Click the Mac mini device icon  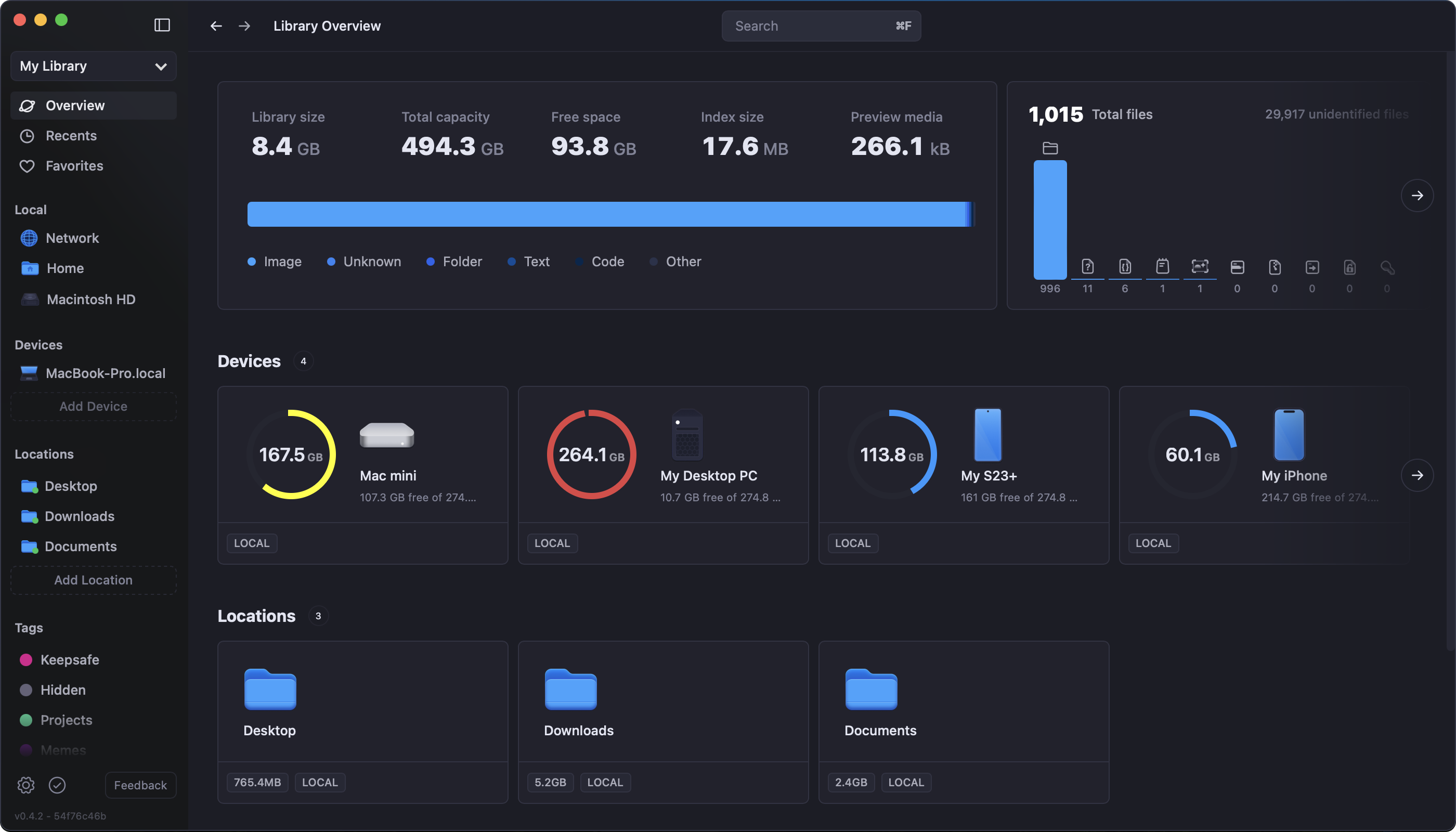387,435
